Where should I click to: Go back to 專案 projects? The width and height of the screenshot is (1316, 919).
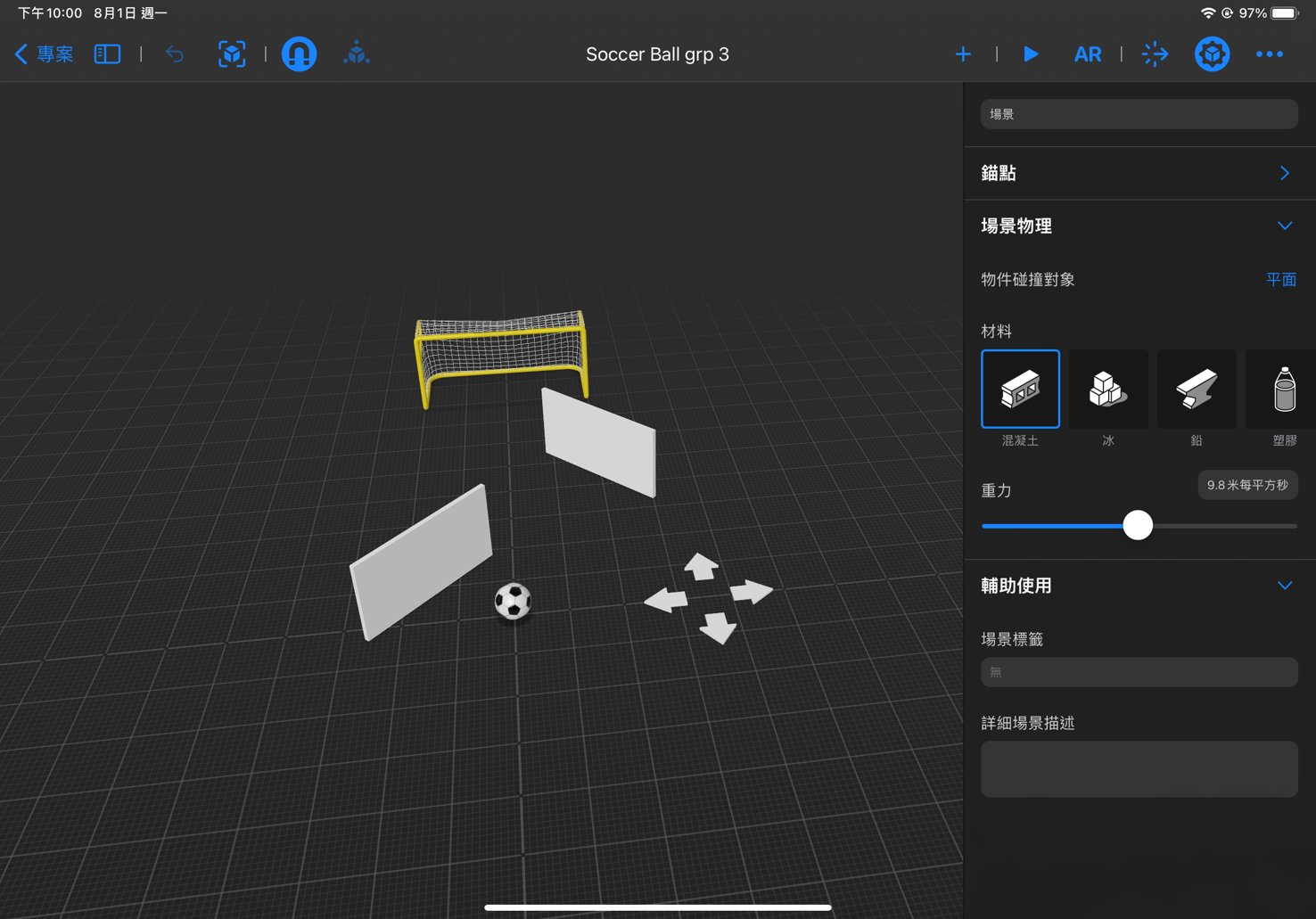pyautogui.click(x=45, y=54)
